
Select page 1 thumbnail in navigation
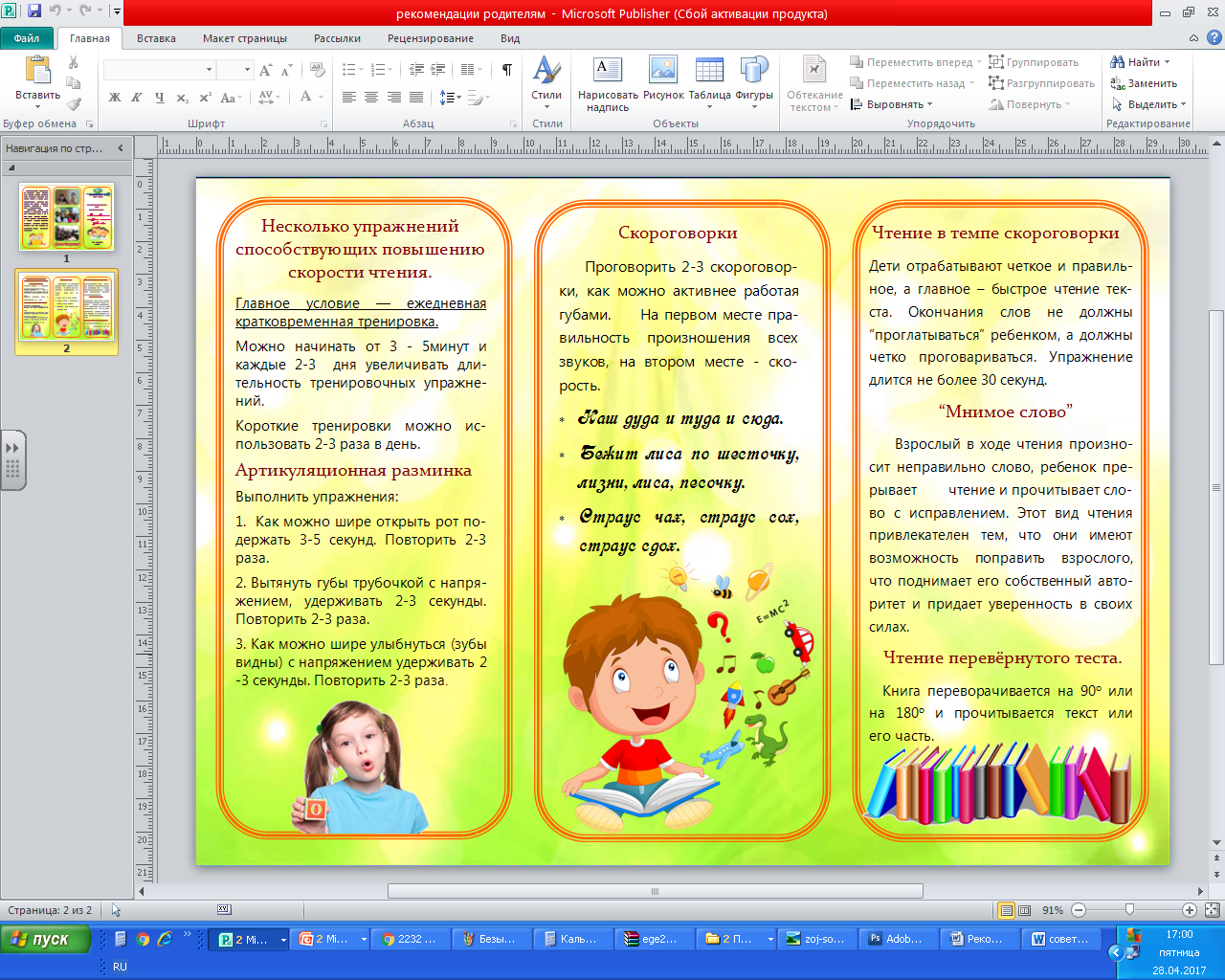point(66,217)
